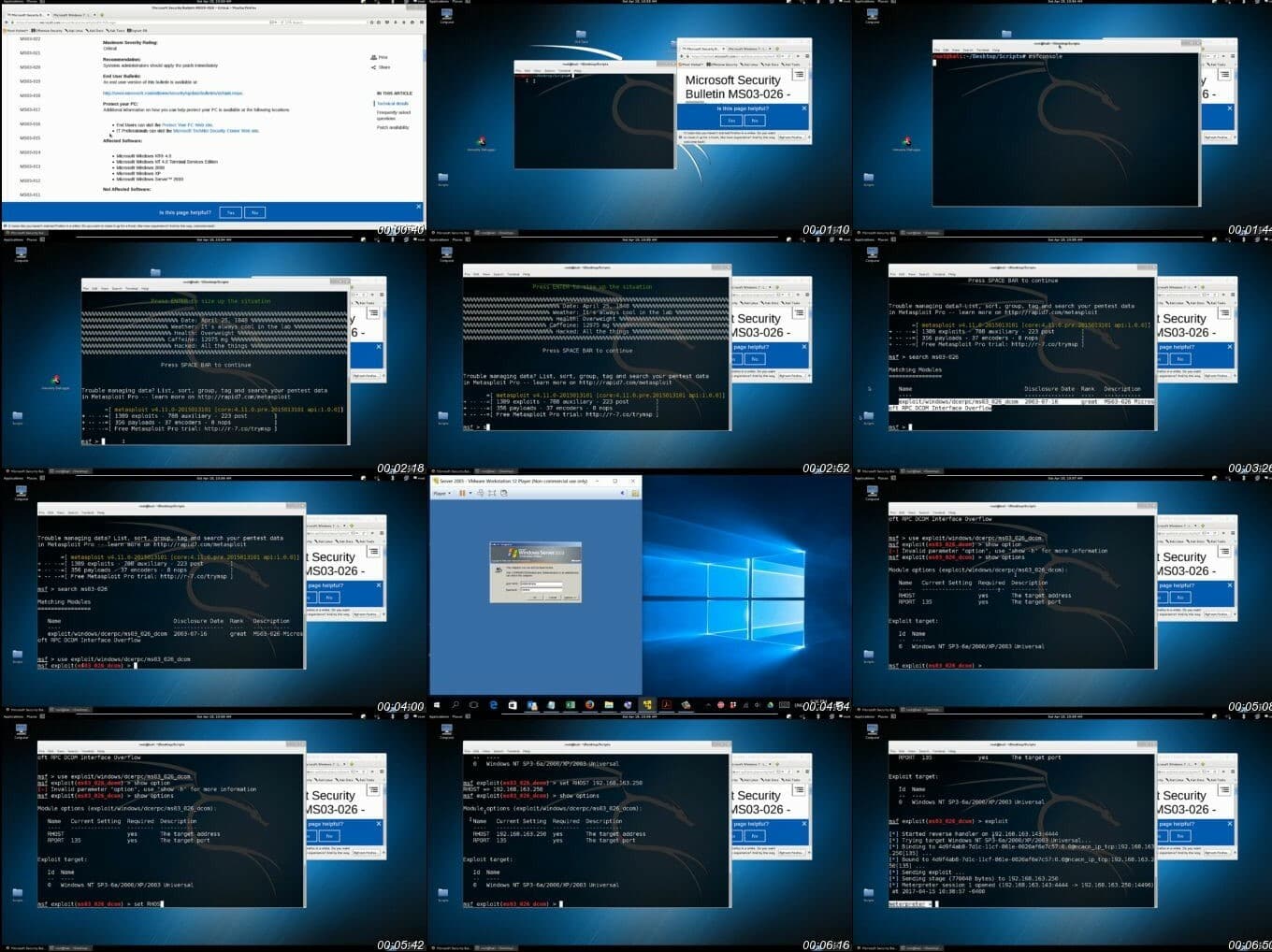The image size is (1272, 952).
Task: Click the Windows Start button
Action: pos(436,705)
